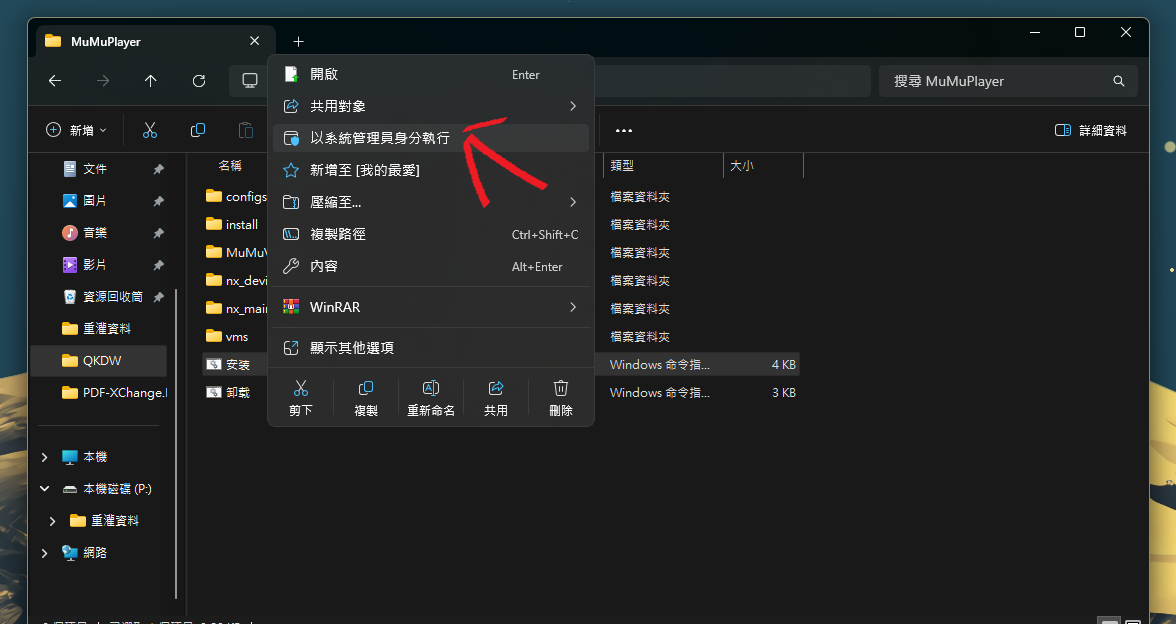Image resolution: width=1176 pixels, height=624 pixels.
Task: Go up one folder level arrow
Action: (151, 81)
